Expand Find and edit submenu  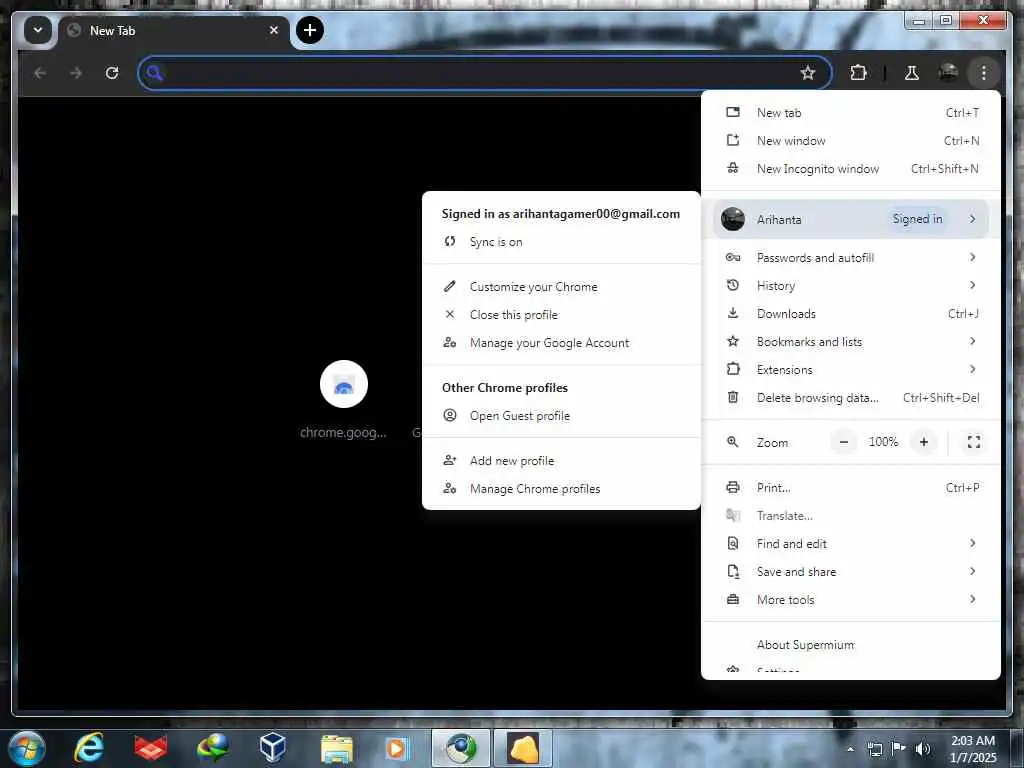click(x=851, y=543)
